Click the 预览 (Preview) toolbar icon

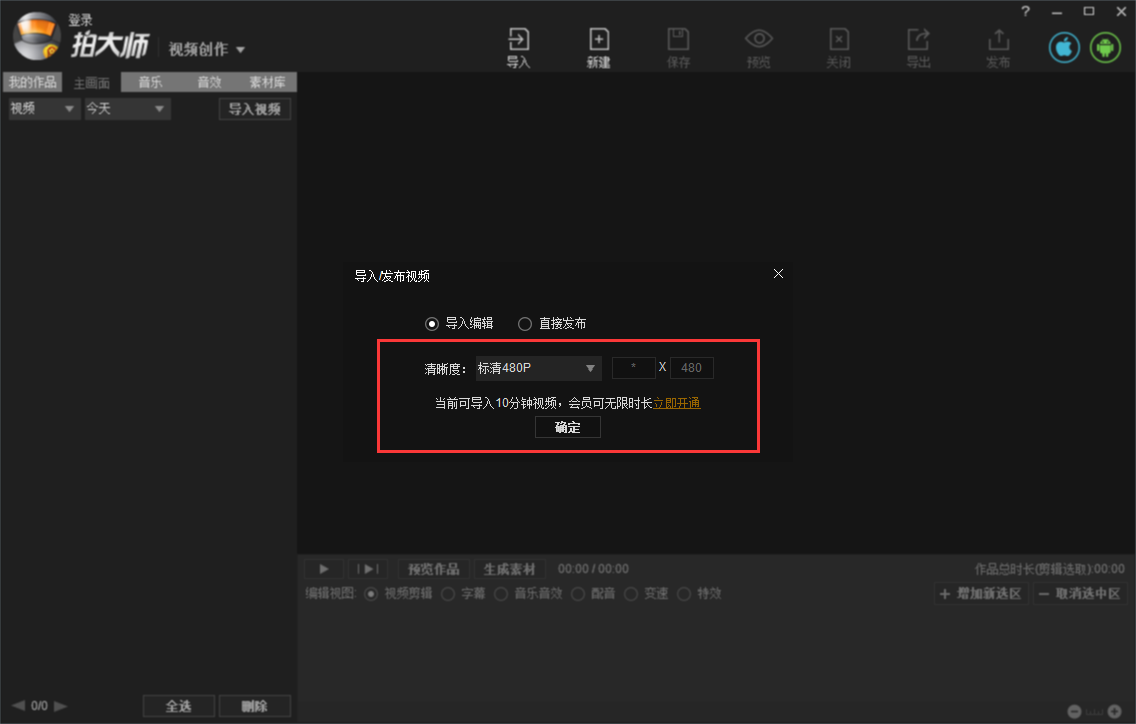pyautogui.click(x=758, y=46)
